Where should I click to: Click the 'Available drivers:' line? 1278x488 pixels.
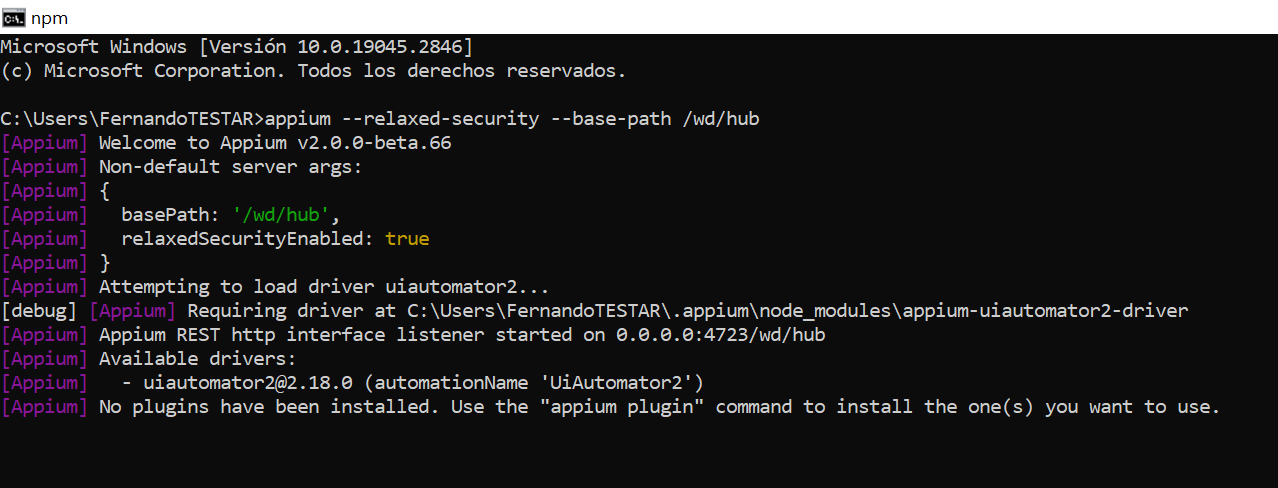pyautogui.click(x=198, y=359)
